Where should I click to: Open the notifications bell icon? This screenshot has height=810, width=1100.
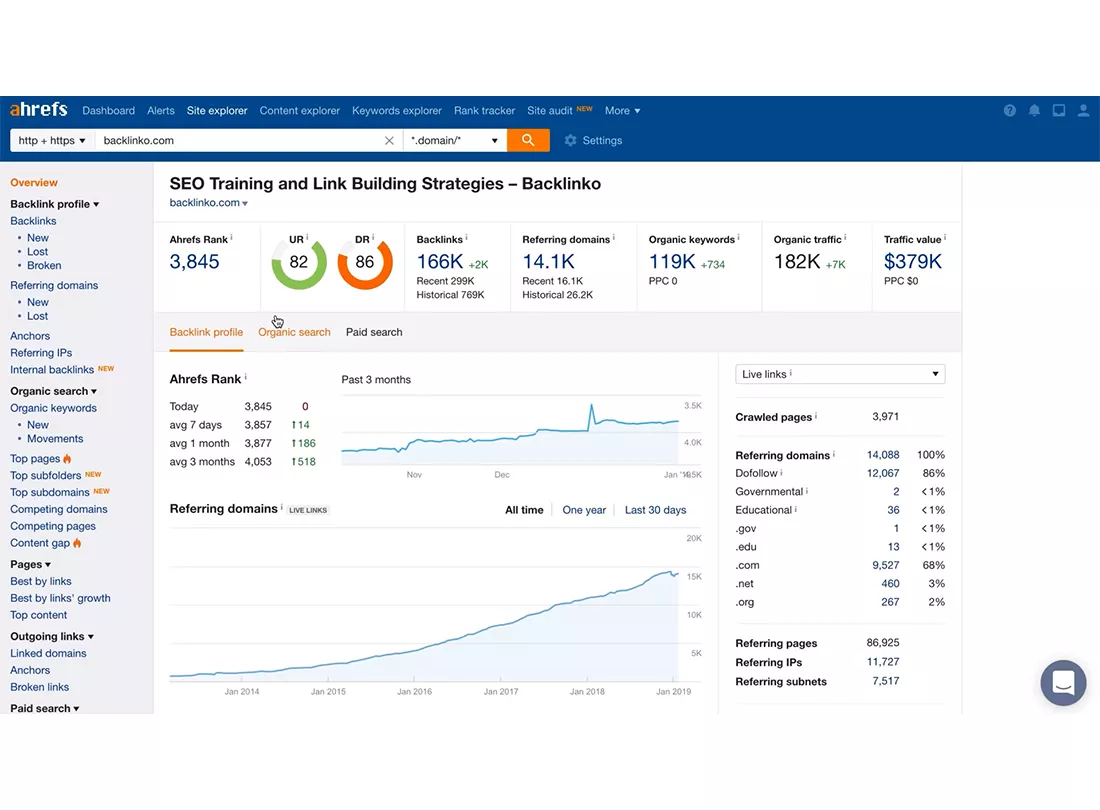tap(1034, 111)
